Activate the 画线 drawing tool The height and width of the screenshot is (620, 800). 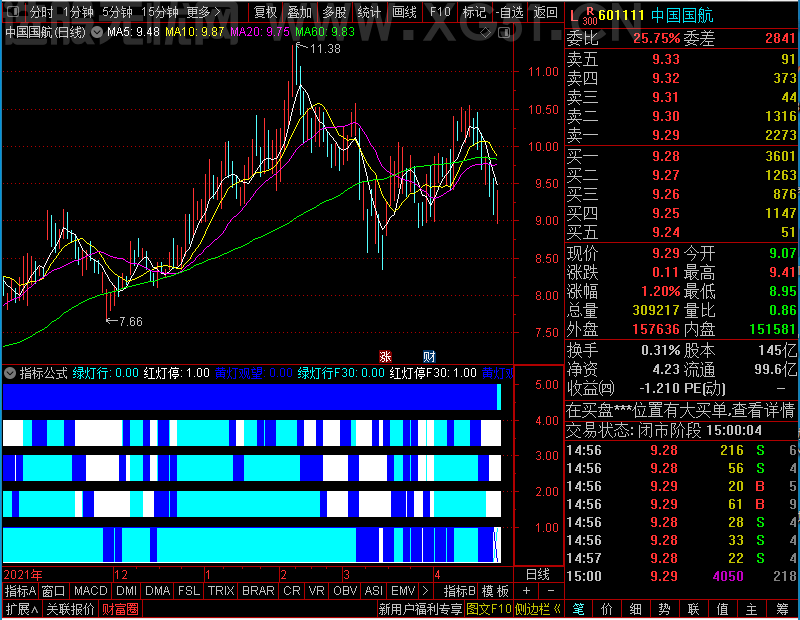(x=404, y=12)
